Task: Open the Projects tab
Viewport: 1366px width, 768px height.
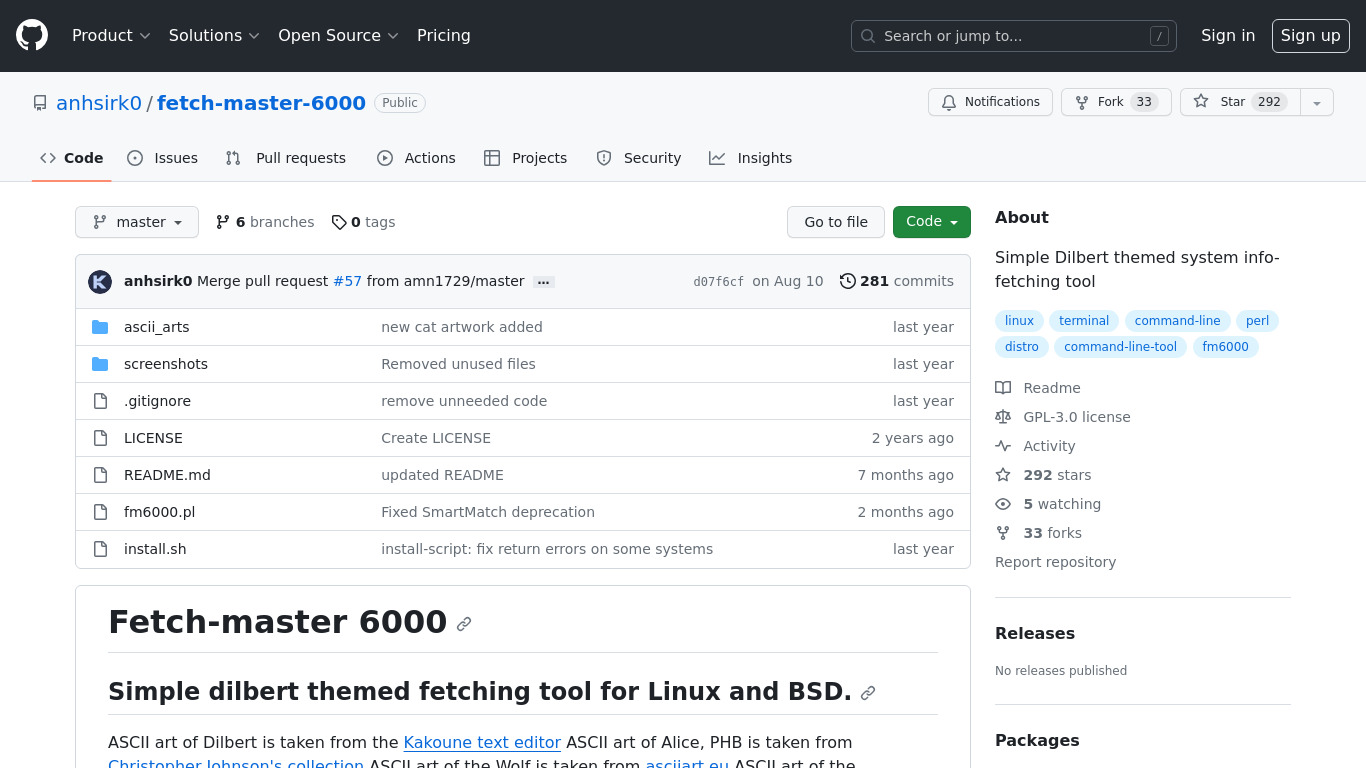Action: [526, 158]
